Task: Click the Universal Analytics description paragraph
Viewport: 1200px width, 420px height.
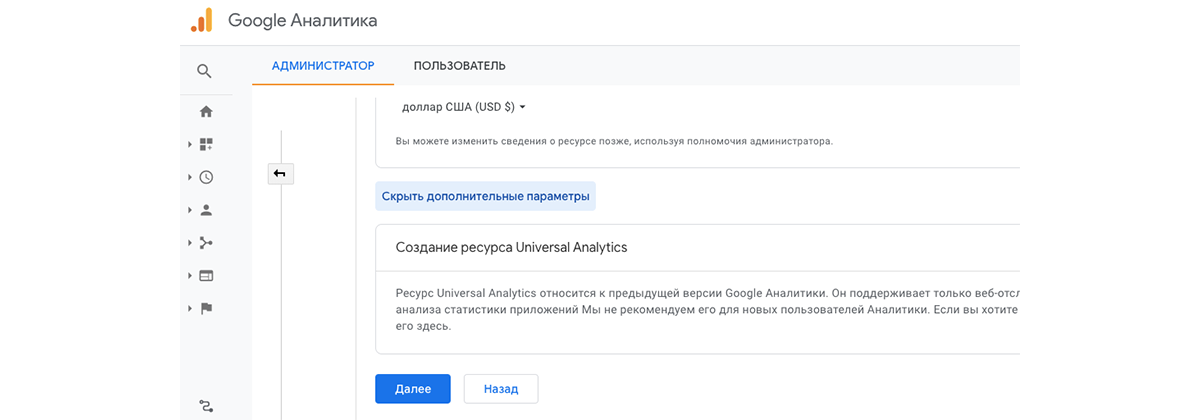Action: point(707,309)
